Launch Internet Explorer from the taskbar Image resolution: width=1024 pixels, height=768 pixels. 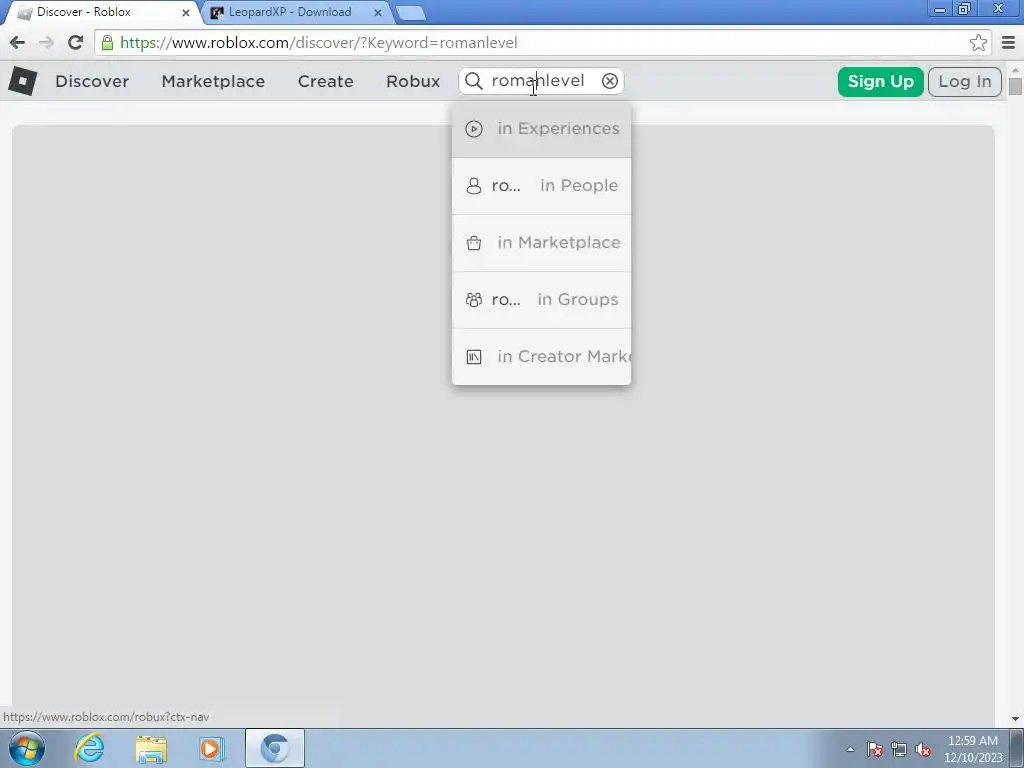[x=89, y=748]
